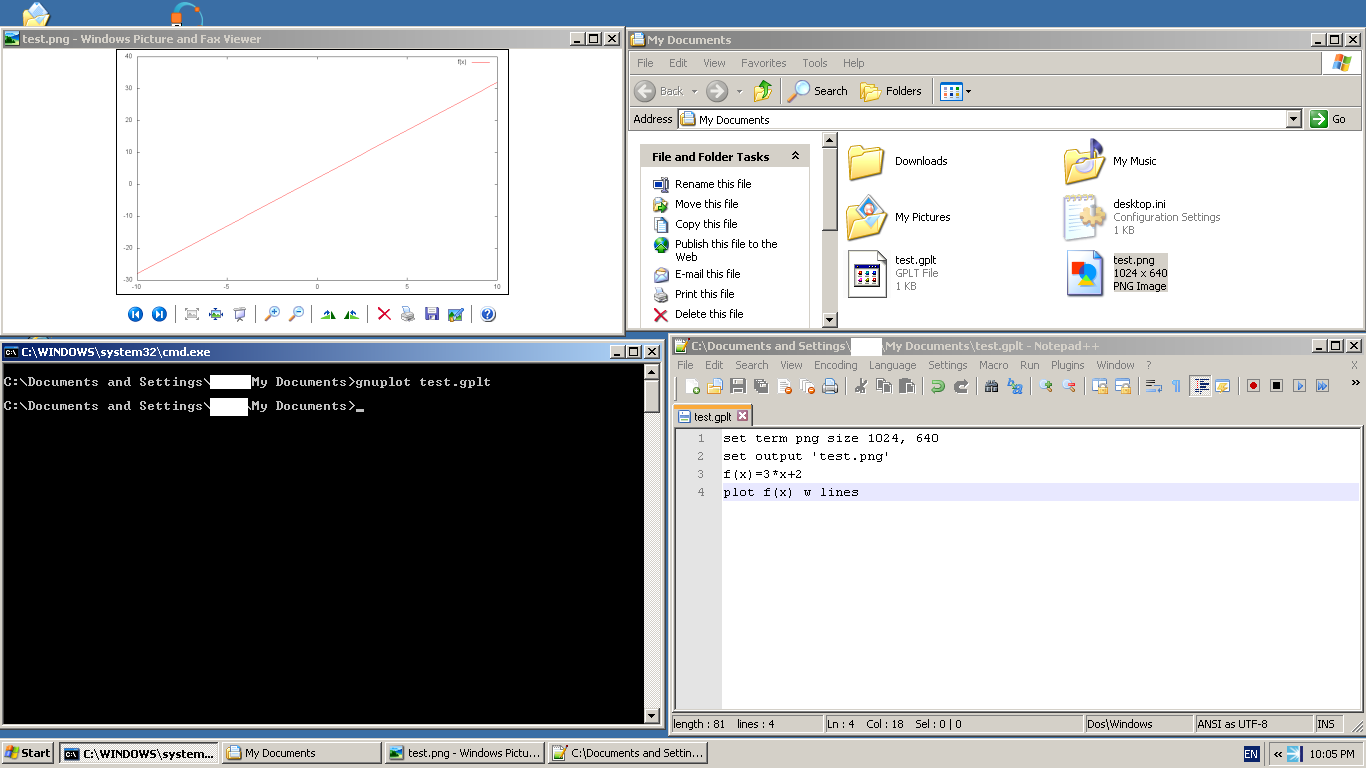The height and width of the screenshot is (768, 1366).
Task: Zoom in on test.png in Picture Viewer
Action: coord(271,313)
